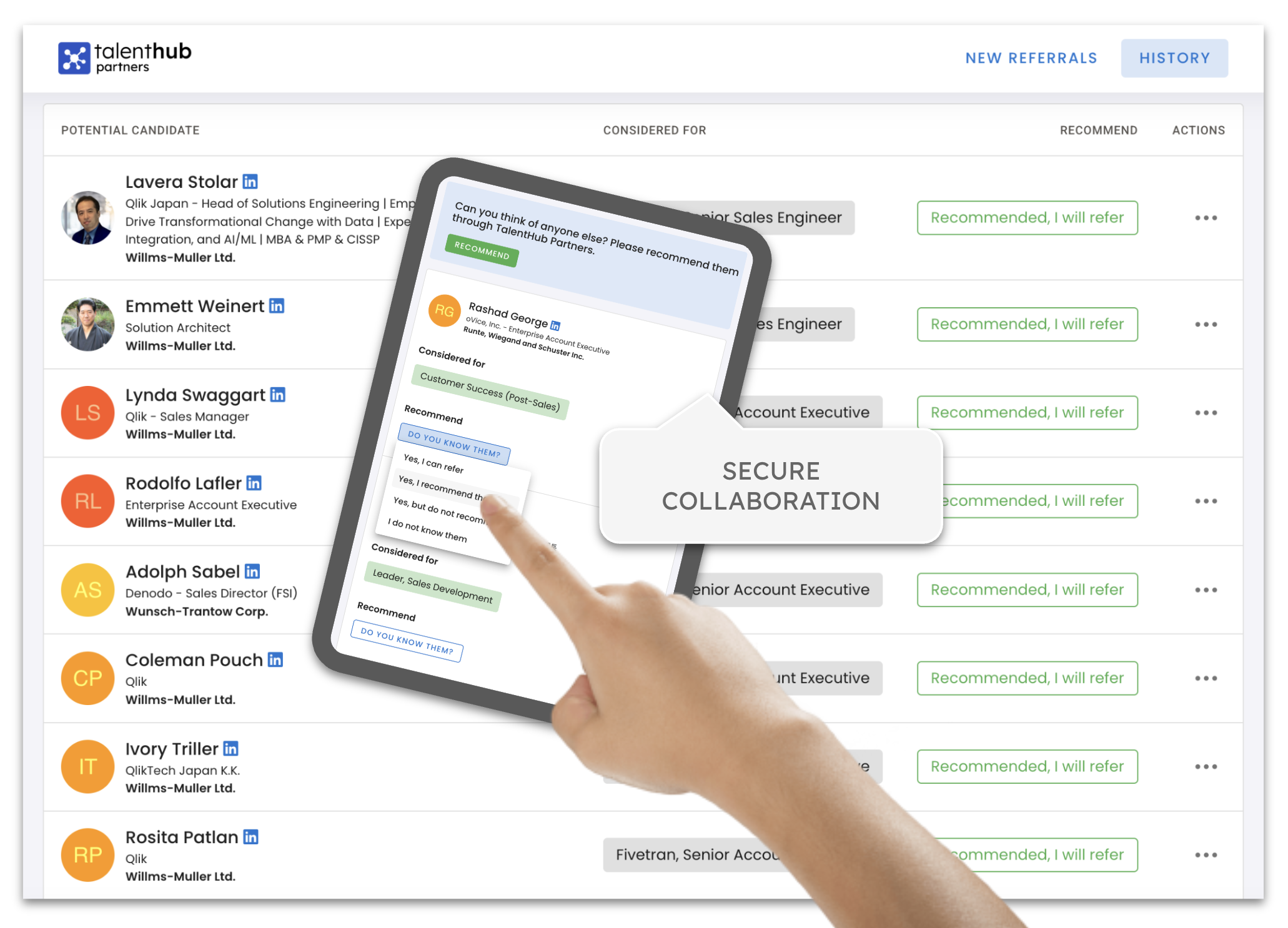Select the History tab
This screenshot has width=1288, height=928.
[1174, 58]
